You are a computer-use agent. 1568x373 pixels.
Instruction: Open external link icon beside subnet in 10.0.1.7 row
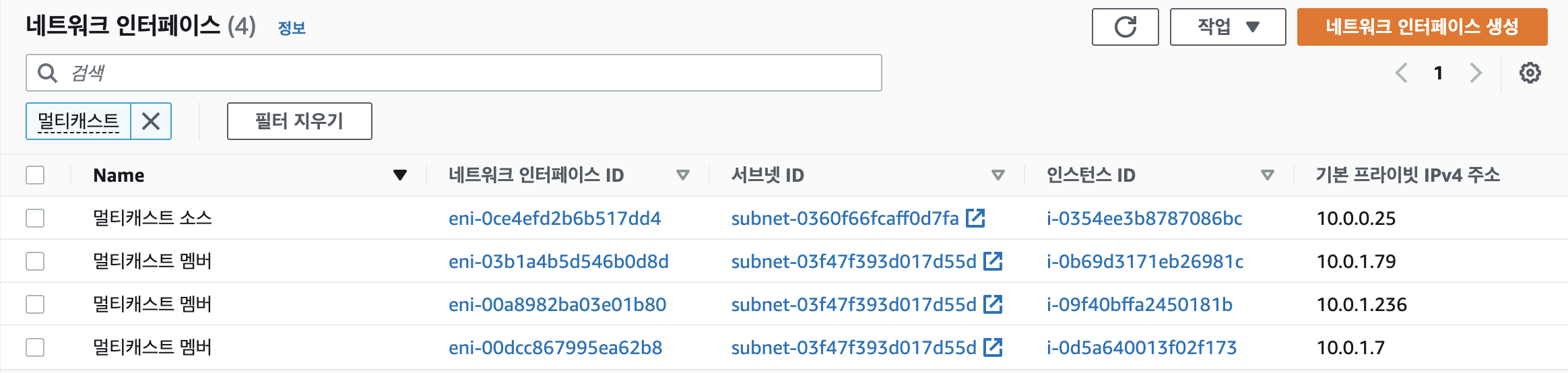(x=993, y=347)
